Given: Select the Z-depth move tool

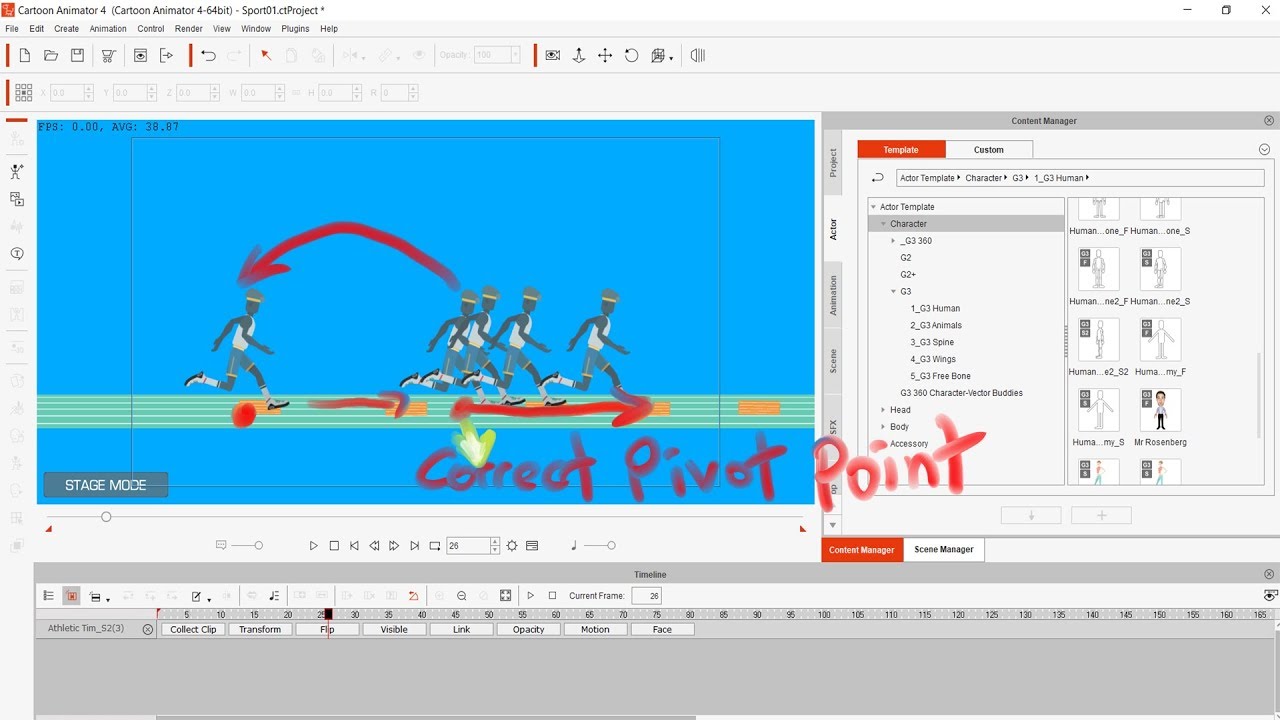Looking at the screenshot, I should [578, 56].
